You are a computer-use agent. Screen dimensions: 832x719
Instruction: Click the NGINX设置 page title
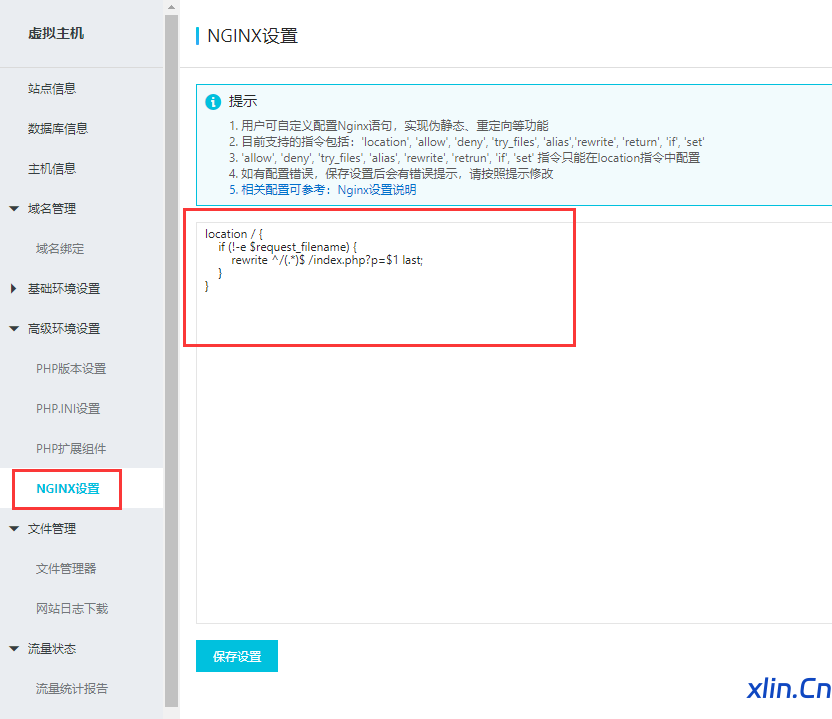point(253,36)
